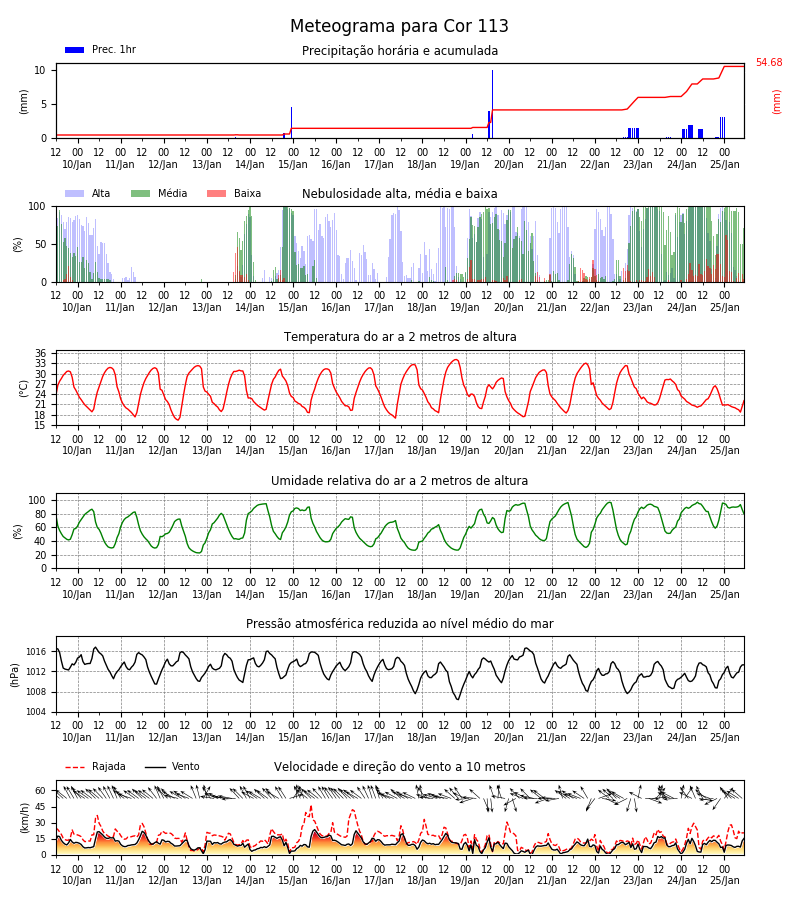Click the red Baixa legend swatch
Viewport: 800px width, 900px height.
[216, 193]
